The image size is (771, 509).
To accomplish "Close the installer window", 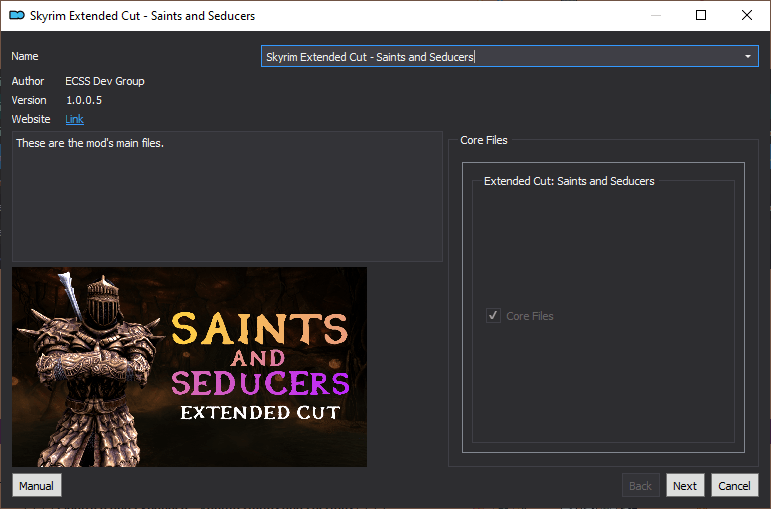I will pos(747,15).
